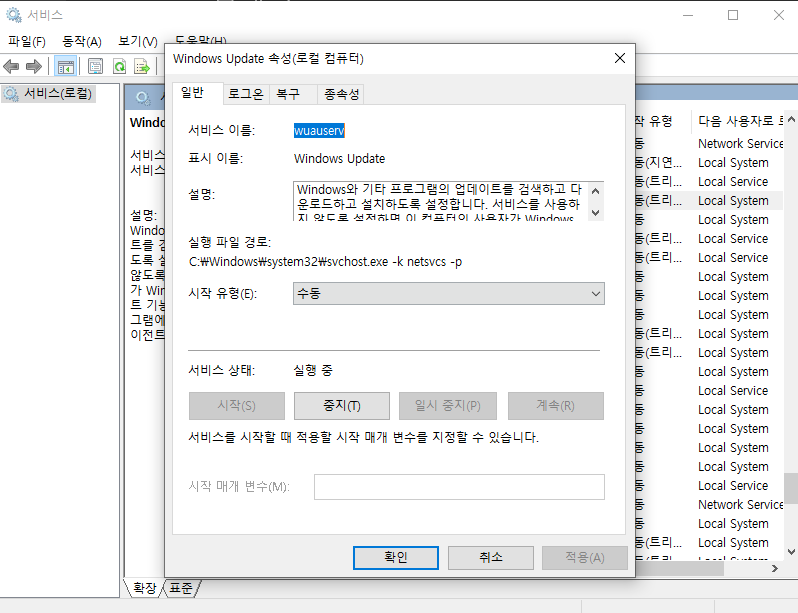Open the 파일(F) menu
This screenshot has height=613, width=798.
pos(27,41)
